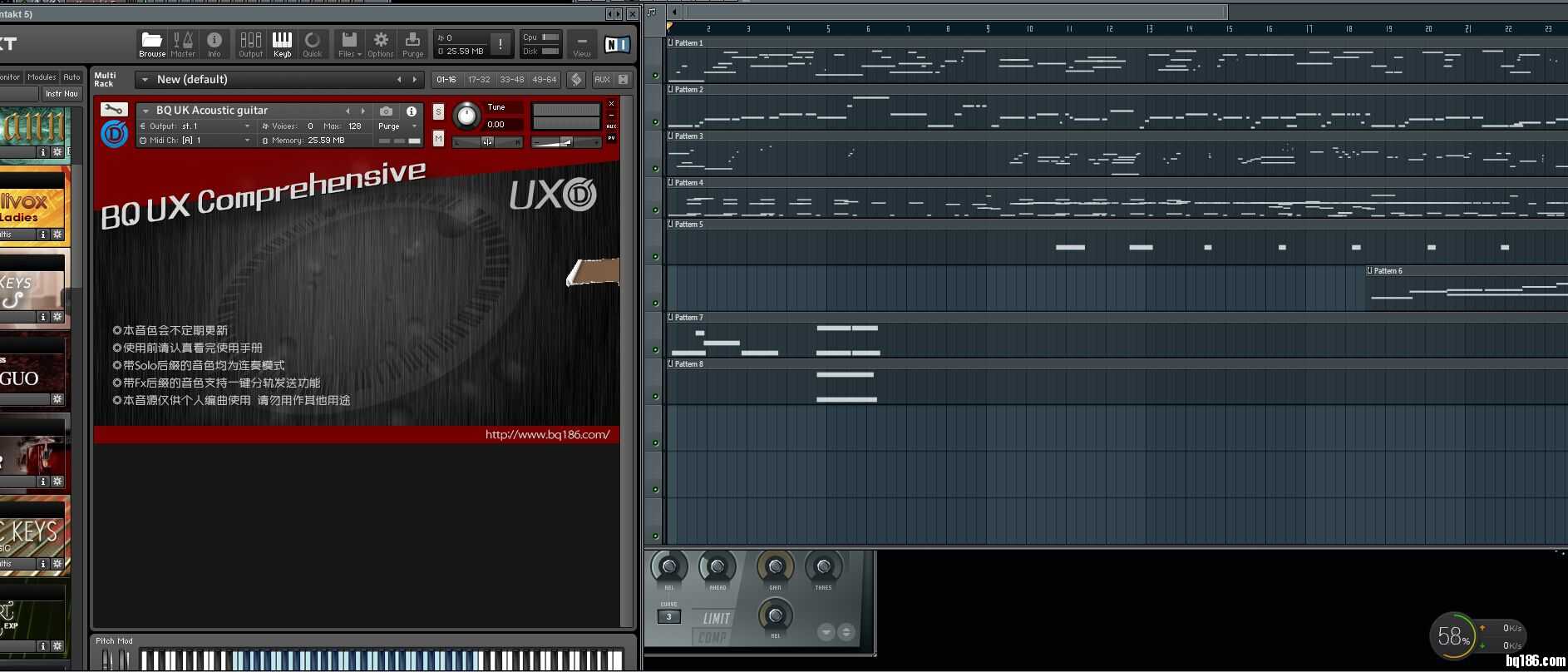Open the Files menu dropdown
Image resolution: width=1568 pixels, height=672 pixels.
pyautogui.click(x=349, y=44)
